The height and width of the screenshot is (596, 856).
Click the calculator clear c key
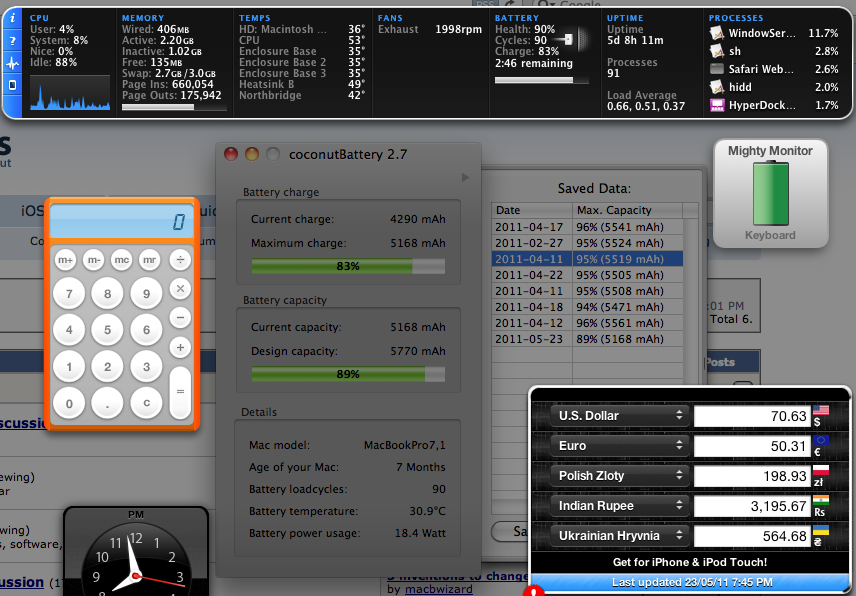(146, 403)
